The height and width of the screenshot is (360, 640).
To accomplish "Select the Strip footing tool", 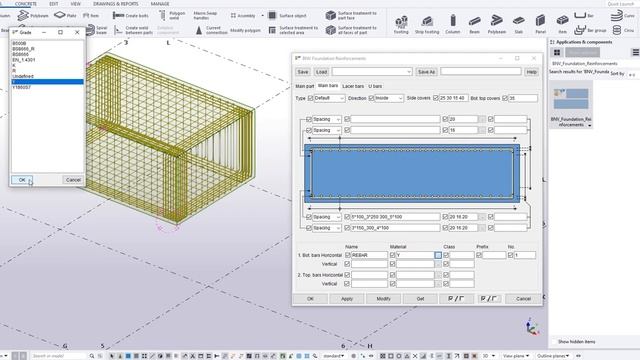I will coord(427,24).
